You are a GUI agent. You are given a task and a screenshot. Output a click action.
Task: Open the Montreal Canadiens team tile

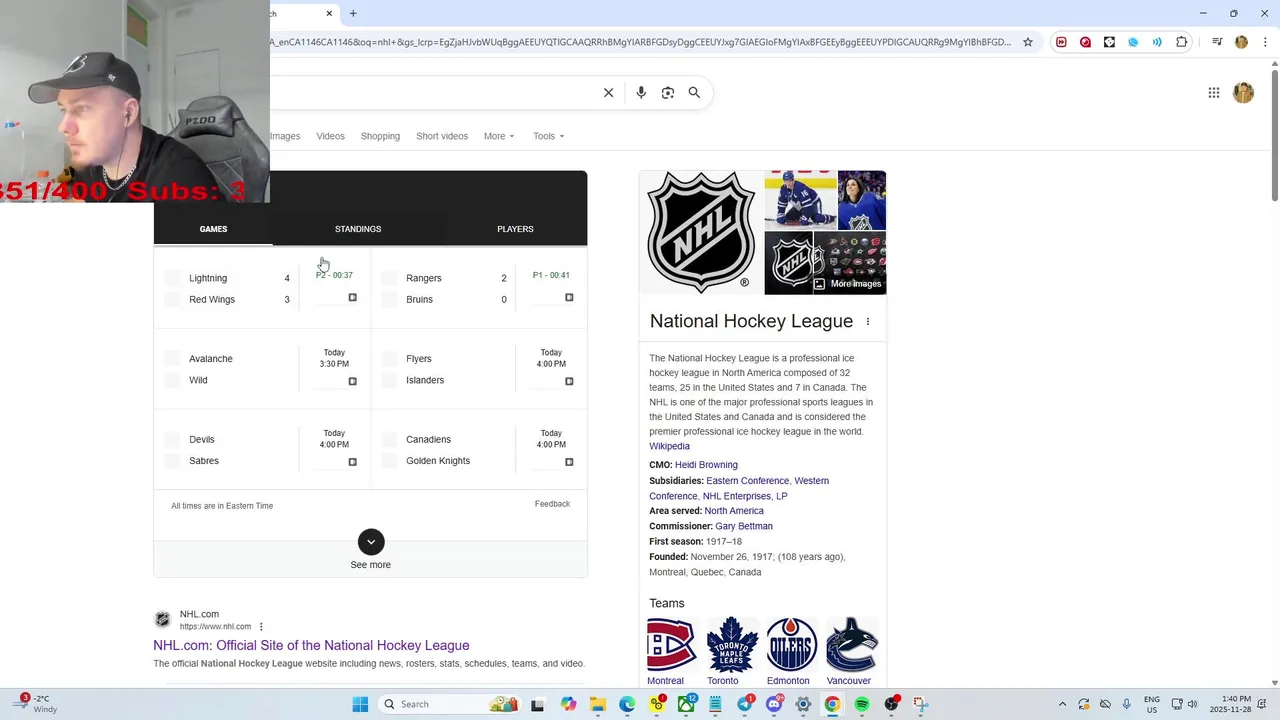(x=671, y=651)
